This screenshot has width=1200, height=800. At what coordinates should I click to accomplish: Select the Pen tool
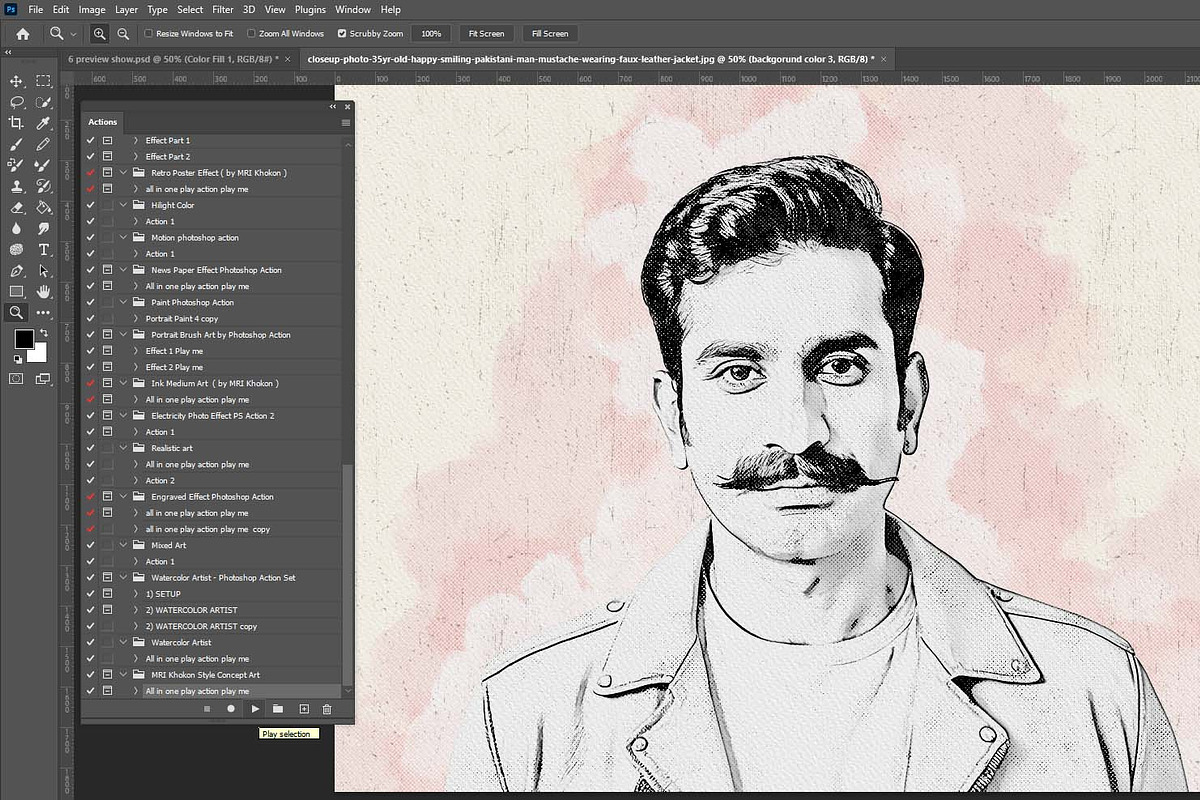(x=16, y=271)
